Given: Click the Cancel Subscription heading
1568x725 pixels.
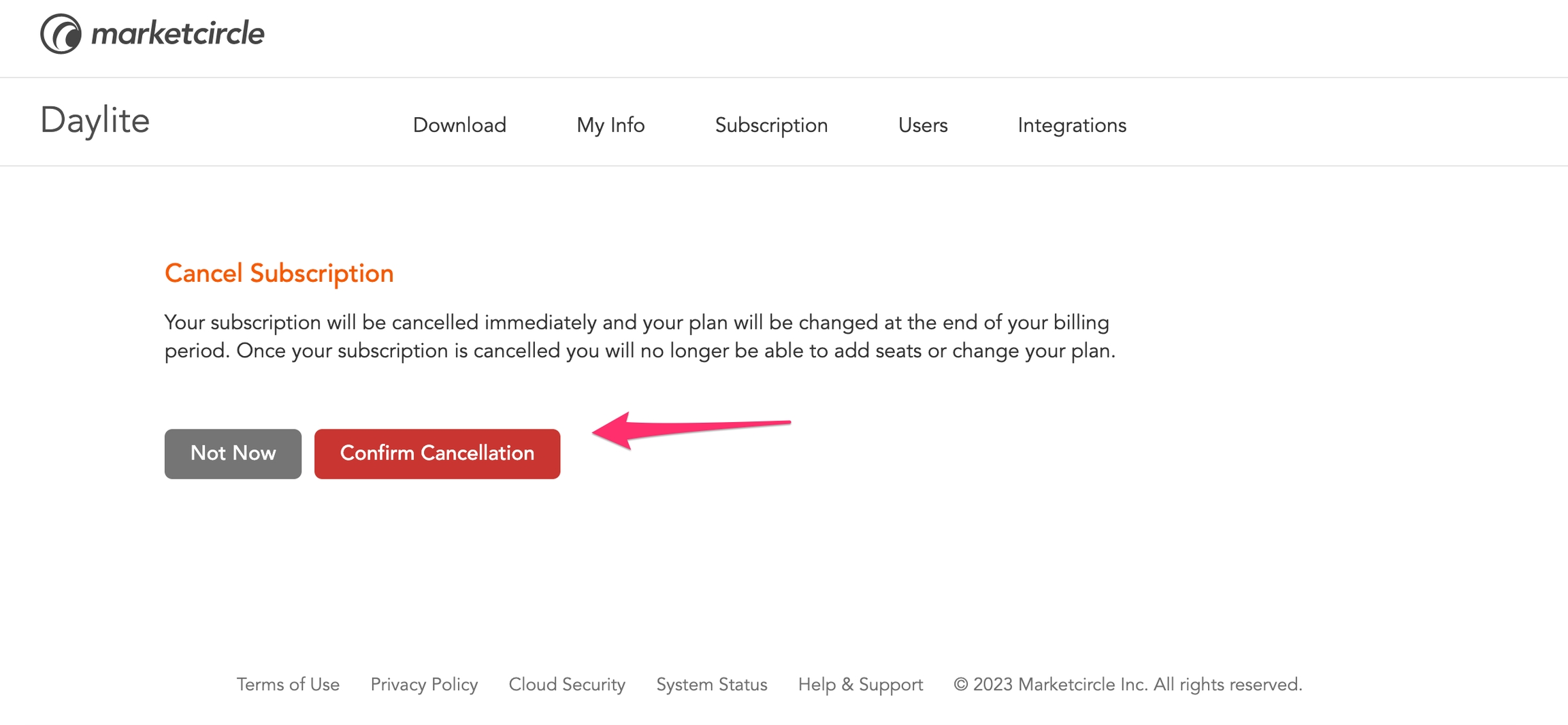Looking at the screenshot, I should click(279, 274).
